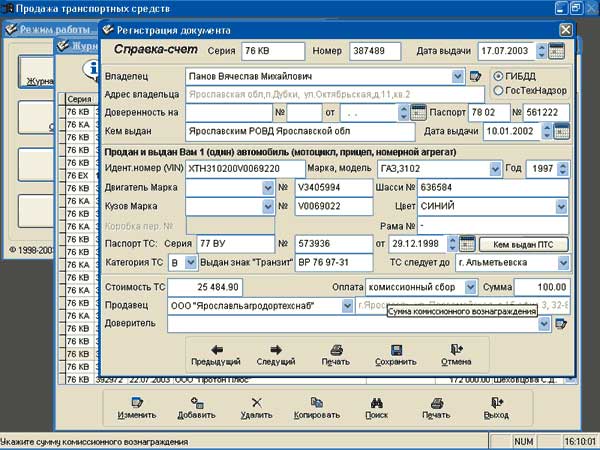Expand Кузов Марка dropdown
This screenshot has height=450, width=600.
click(x=268, y=206)
